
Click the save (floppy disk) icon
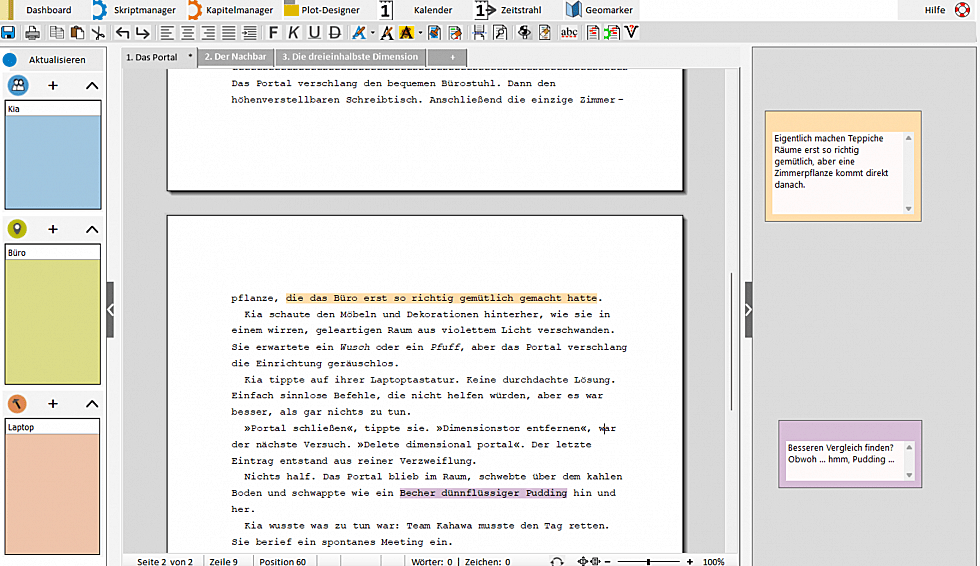[x=8, y=32]
